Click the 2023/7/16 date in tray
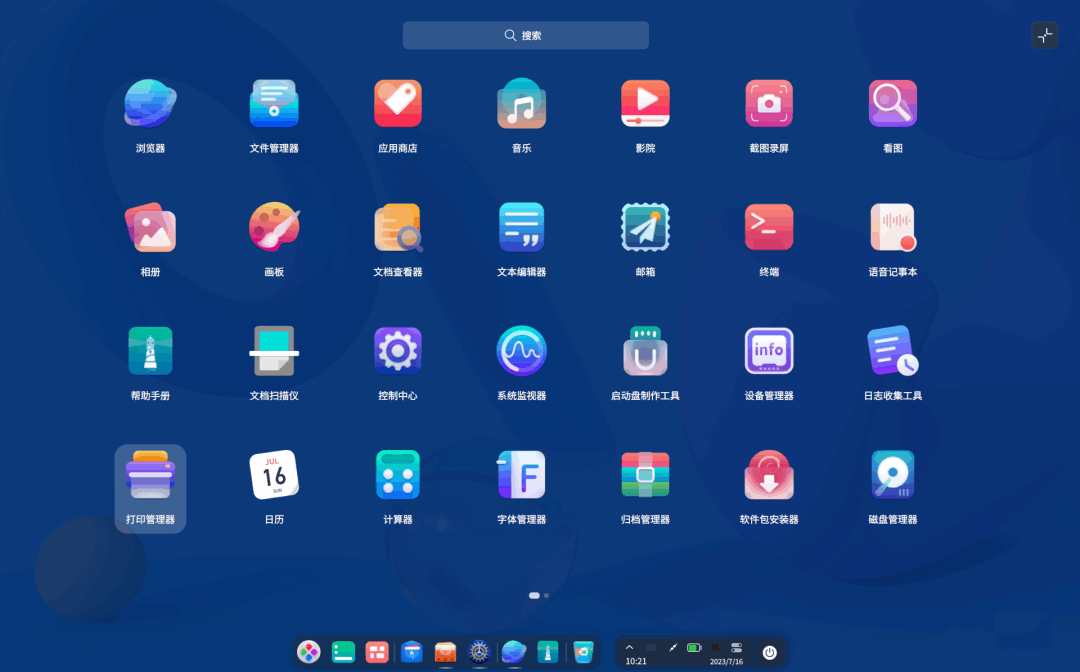Image resolution: width=1080 pixels, height=672 pixels. click(x=727, y=662)
